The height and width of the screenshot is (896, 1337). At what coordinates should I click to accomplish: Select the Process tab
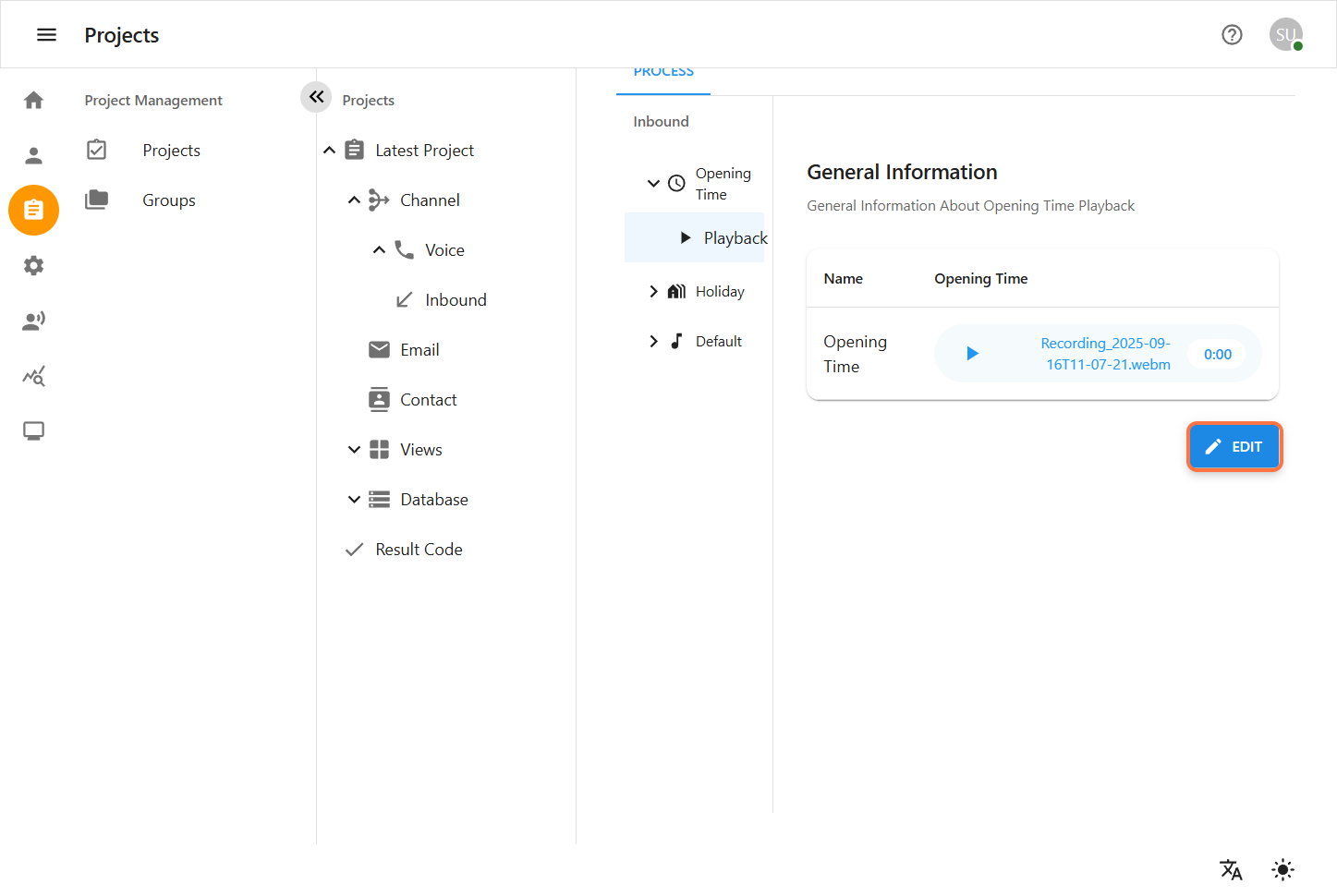(663, 73)
